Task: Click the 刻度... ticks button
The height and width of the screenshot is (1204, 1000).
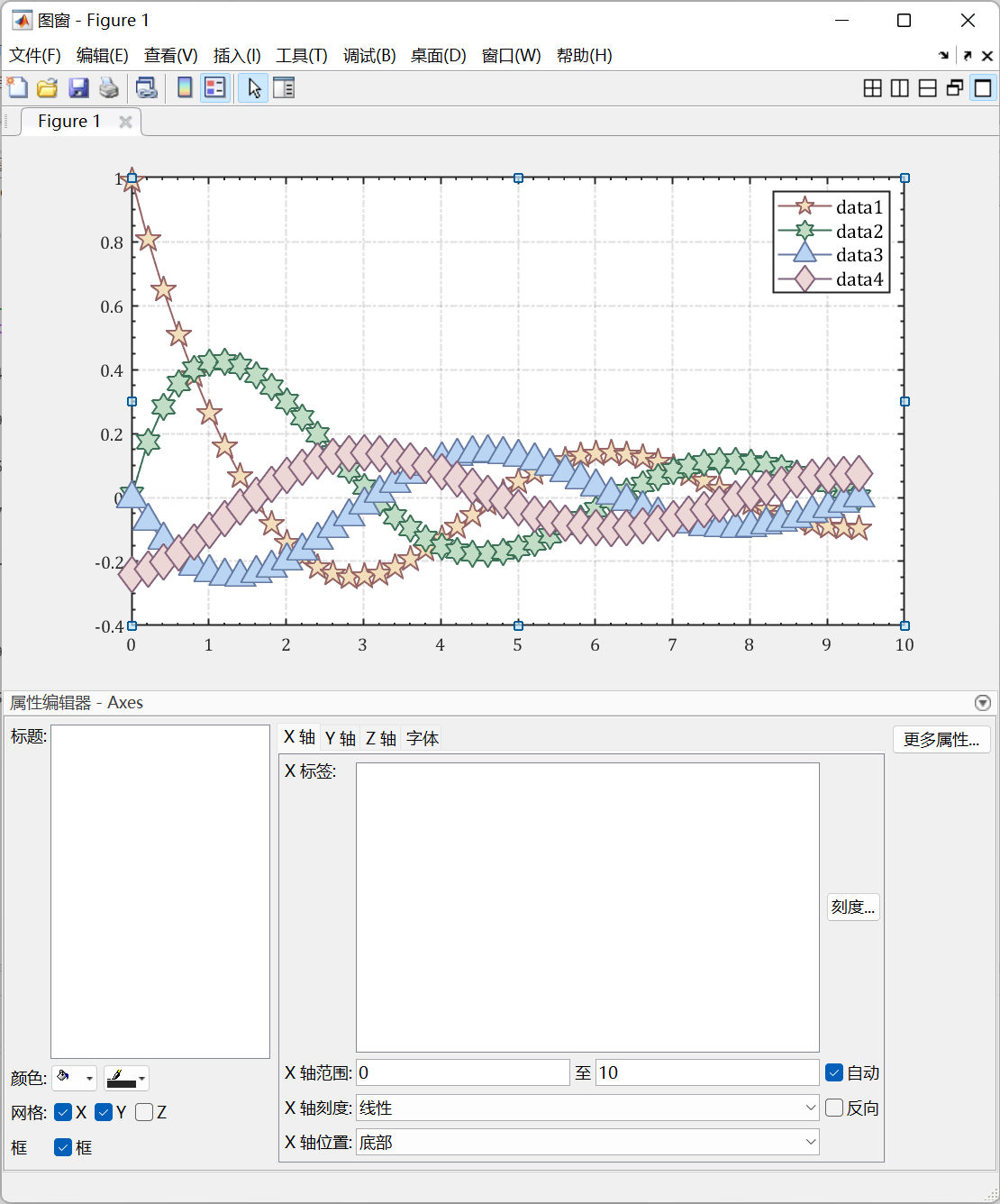Action: click(x=853, y=907)
